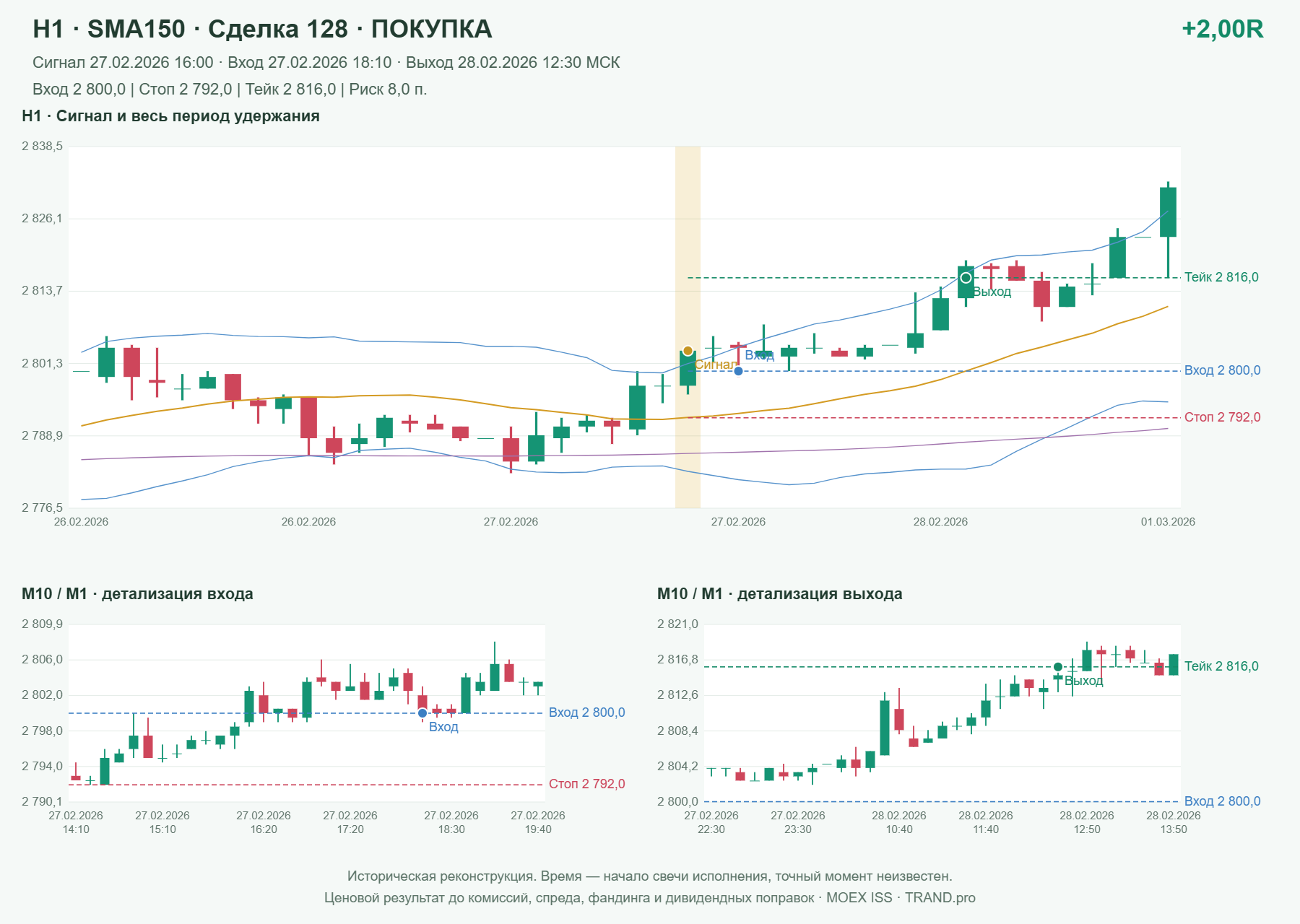The image size is (1300, 924).
Task: Click the 2 821,0 axis label in exit detail chart
Action: (x=677, y=624)
